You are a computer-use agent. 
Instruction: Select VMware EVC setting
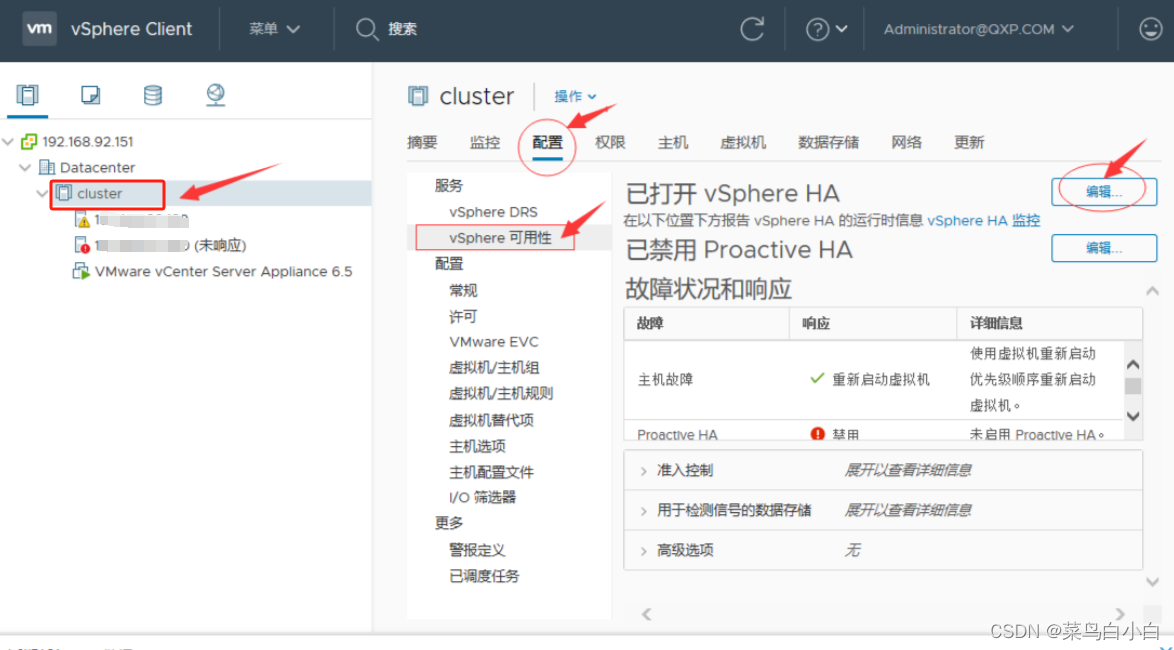(493, 341)
